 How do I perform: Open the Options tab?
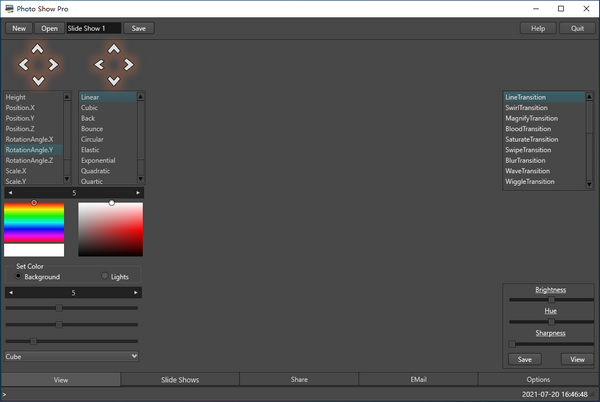coord(538,380)
